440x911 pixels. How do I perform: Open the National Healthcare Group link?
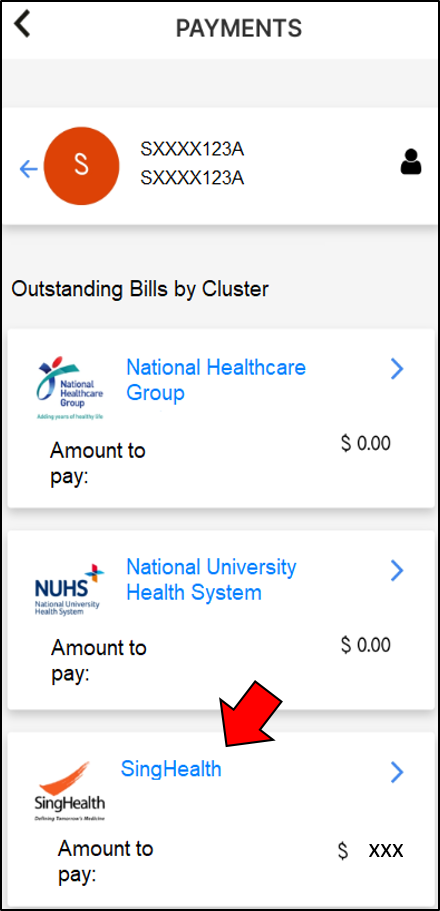216,380
